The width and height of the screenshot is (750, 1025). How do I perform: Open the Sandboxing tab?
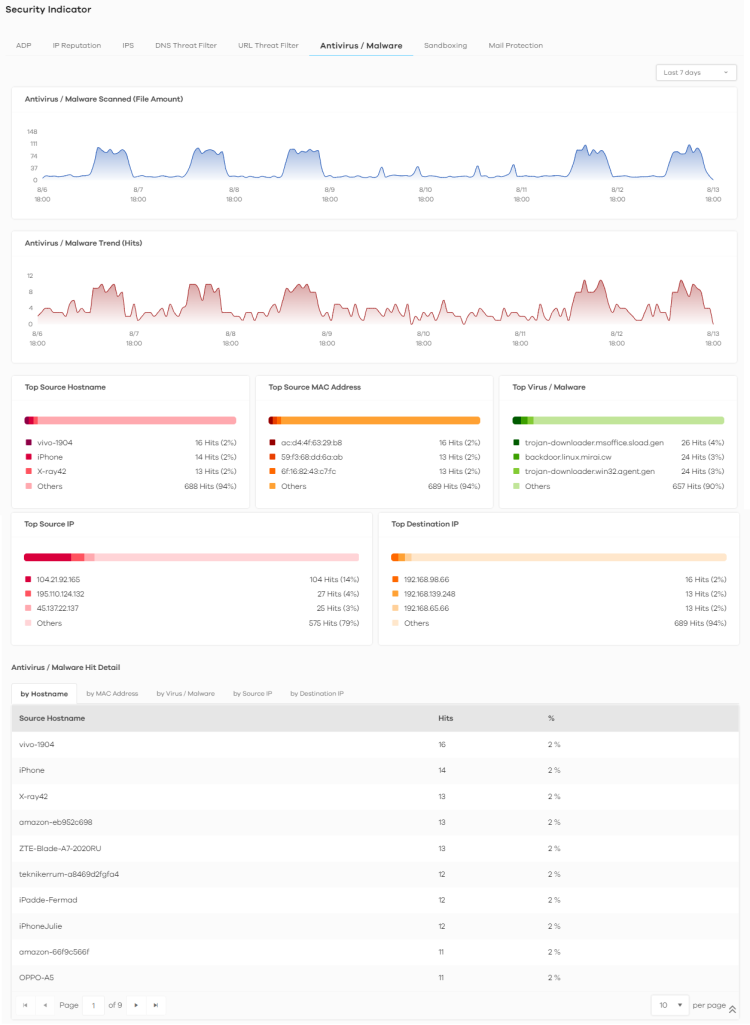click(x=445, y=45)
